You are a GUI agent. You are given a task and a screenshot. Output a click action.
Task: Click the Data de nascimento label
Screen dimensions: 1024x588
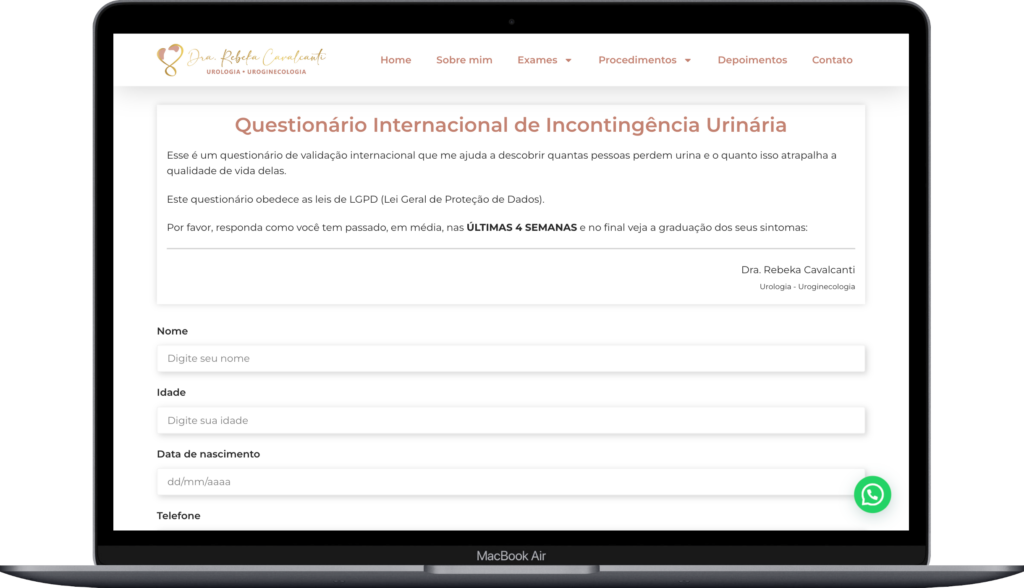tap(208, 454)
